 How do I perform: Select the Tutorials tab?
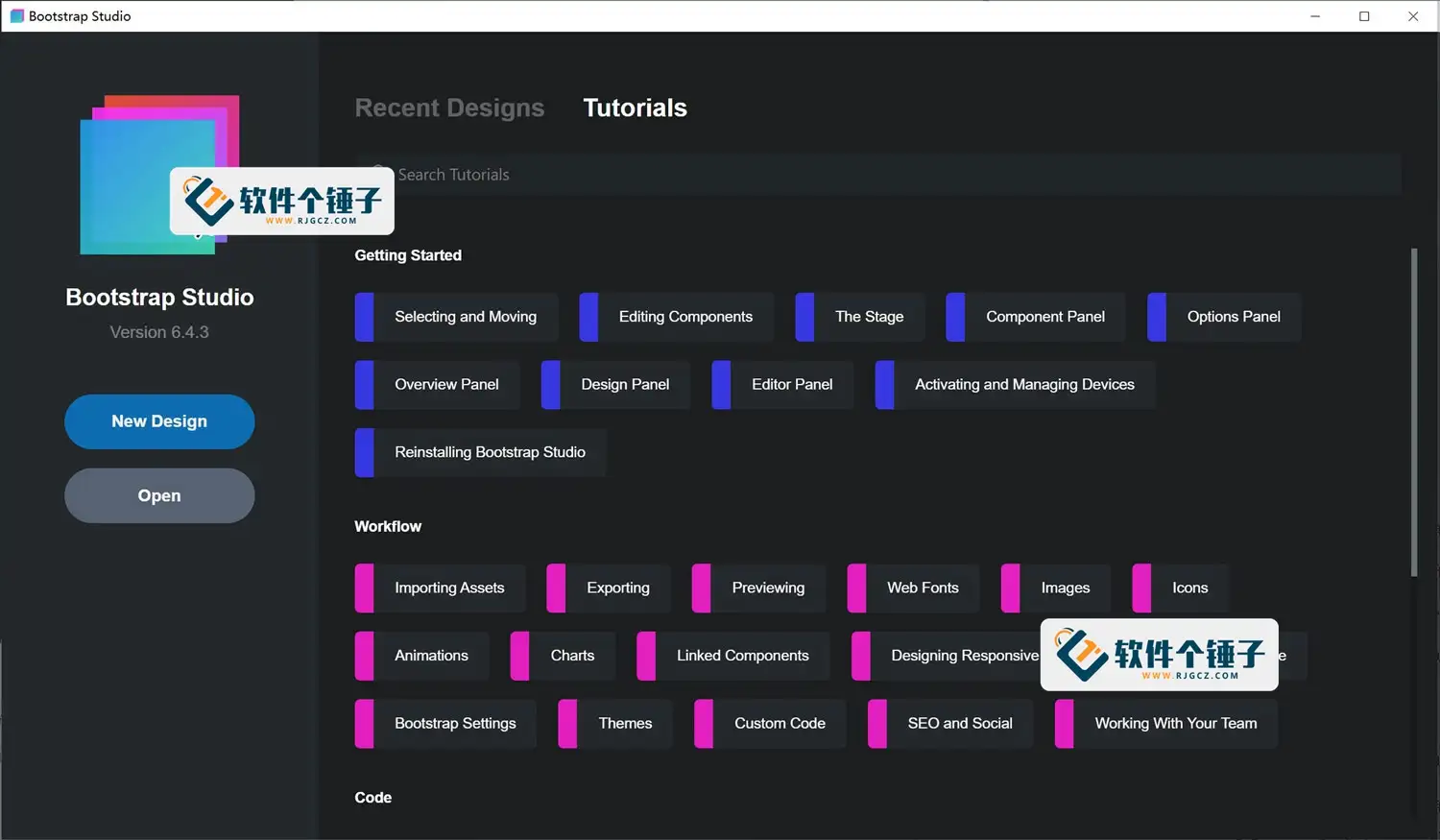(x=635, y=108)
